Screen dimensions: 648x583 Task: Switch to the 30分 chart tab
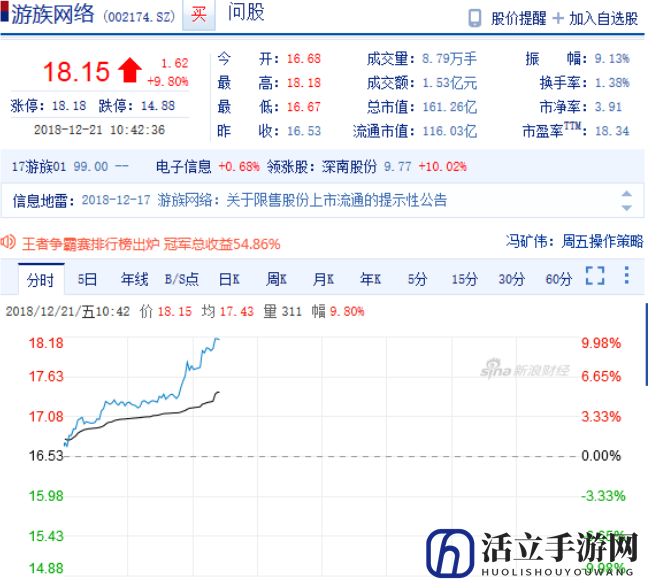(x=512, y=280)
